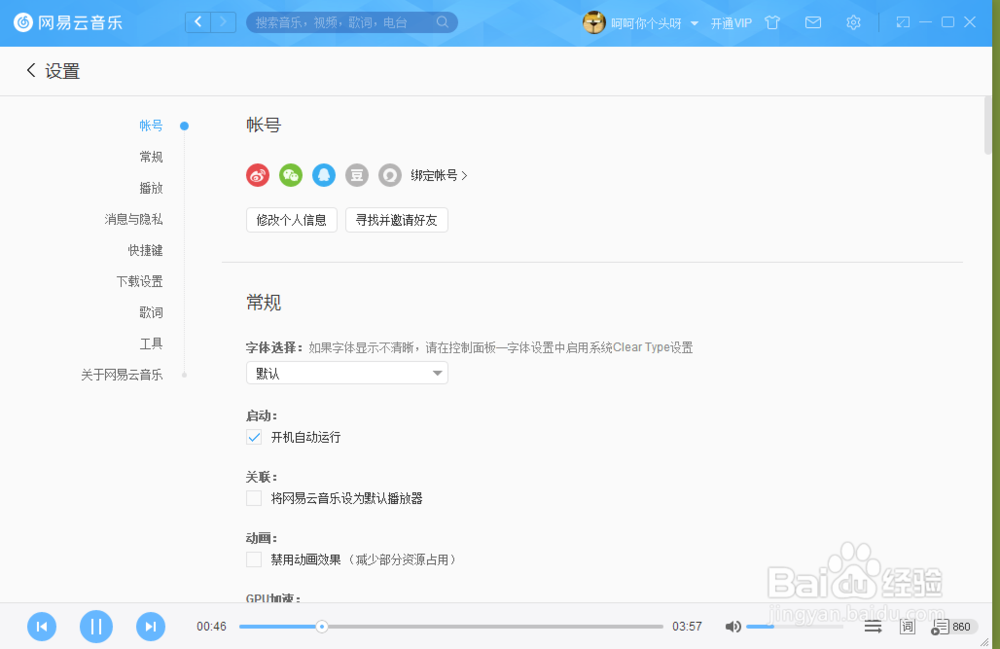Image resolution: width=1000 pixels, height=649 pixels.
Task: Select 下载设置 in settings sidebar
Action: click(x=139, y=281)
